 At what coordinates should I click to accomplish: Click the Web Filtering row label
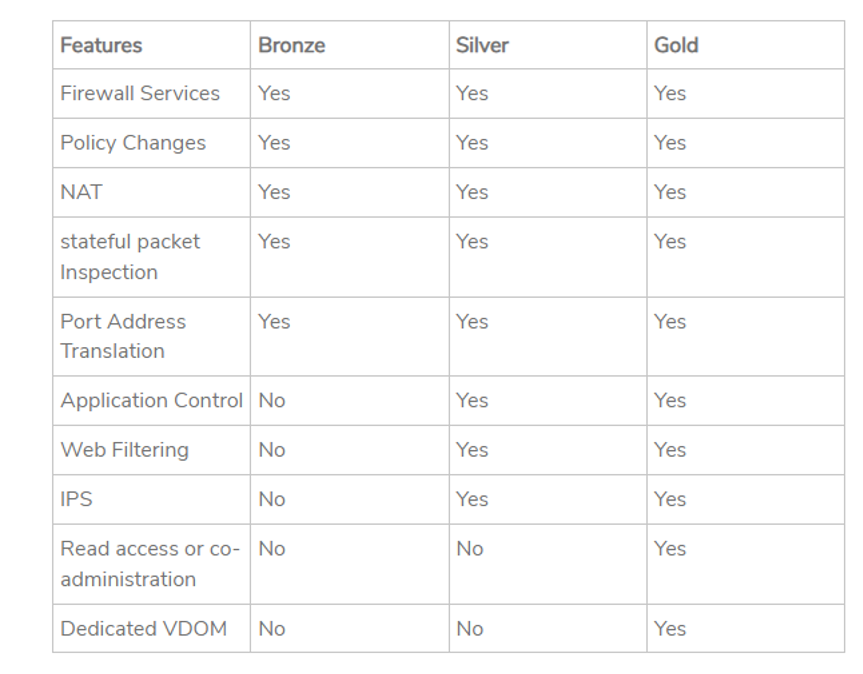click(x=124, y=450)
